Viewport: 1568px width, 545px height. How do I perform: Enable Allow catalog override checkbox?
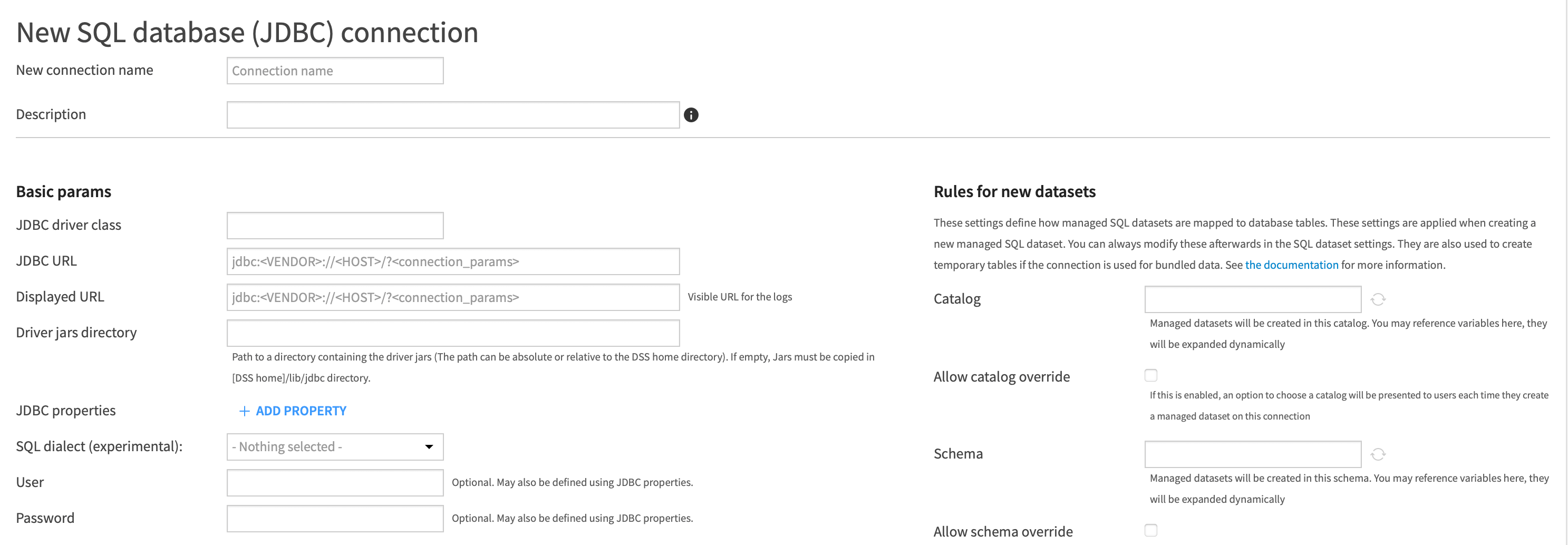[1150, 375]
